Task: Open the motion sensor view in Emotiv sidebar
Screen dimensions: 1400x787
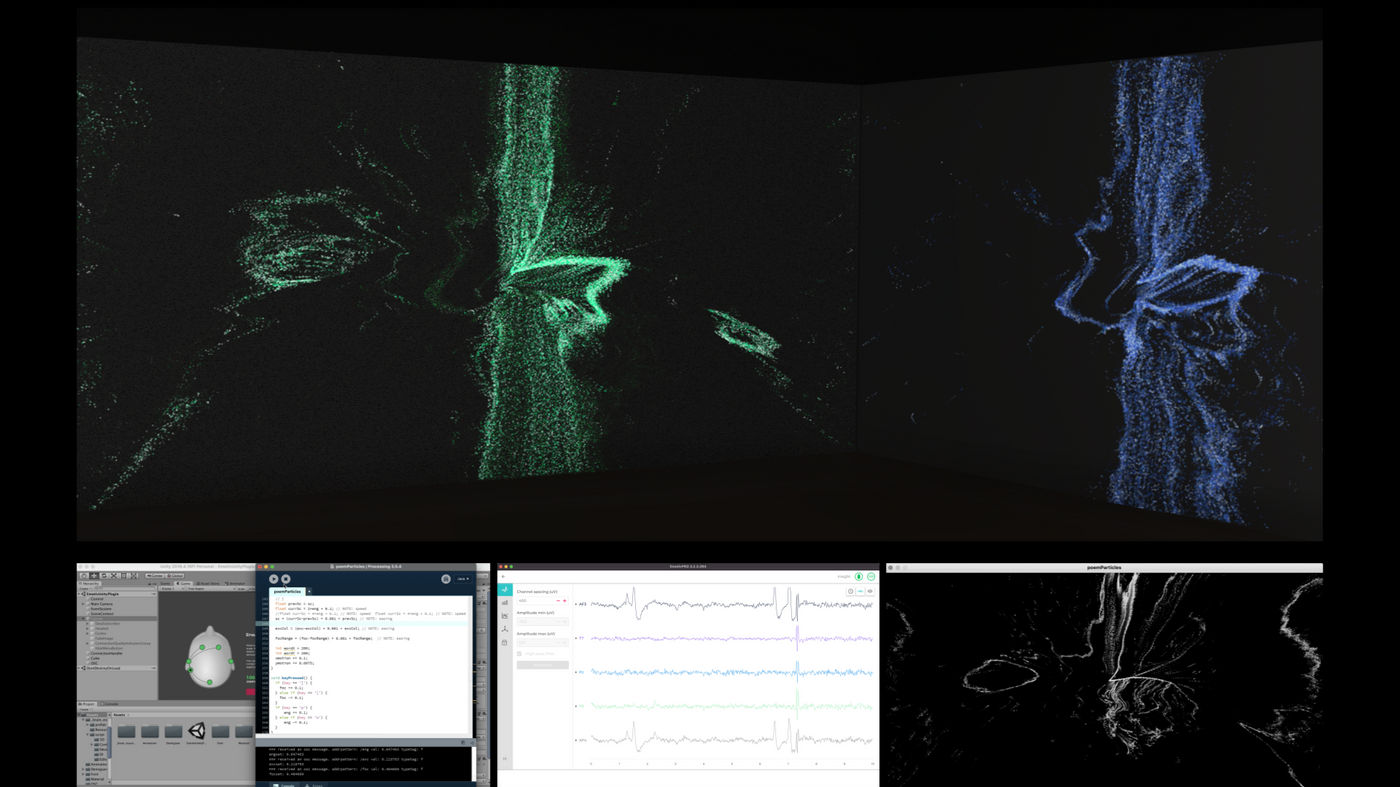Action: pyautogui.click(x=505, y=629)
